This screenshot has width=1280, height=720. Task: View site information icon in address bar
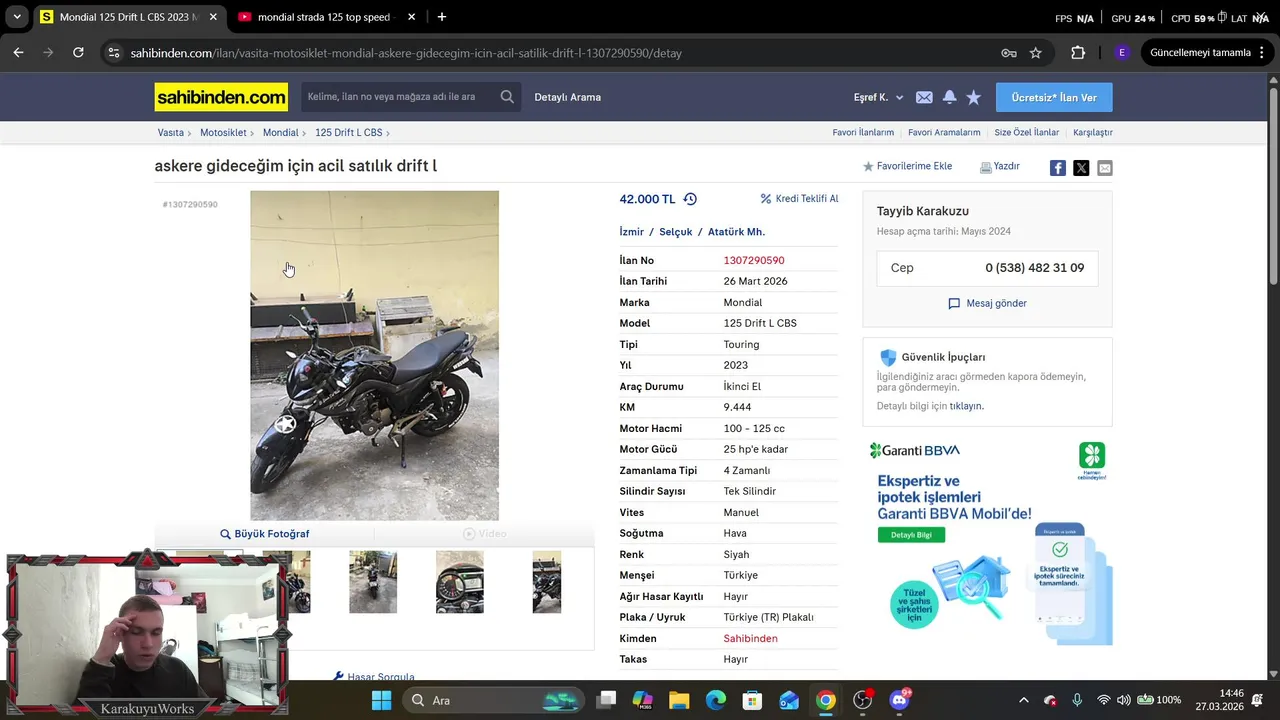[114, 53]
